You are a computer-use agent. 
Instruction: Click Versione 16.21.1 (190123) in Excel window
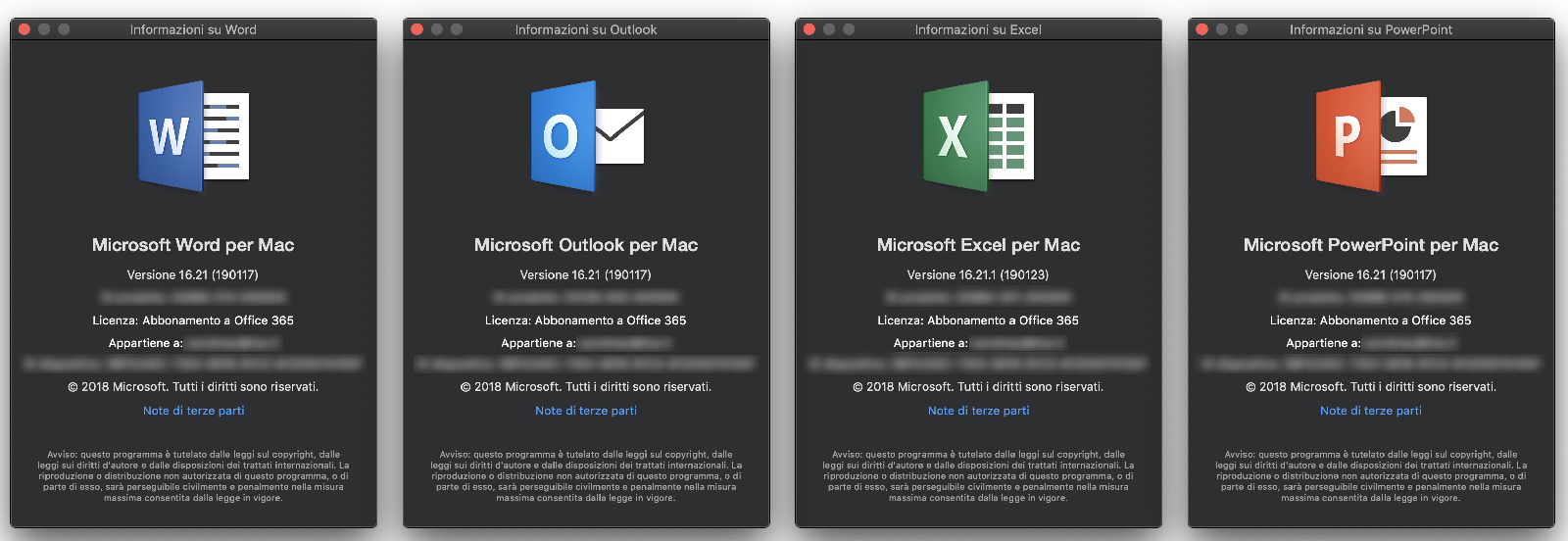click(978, 275)
